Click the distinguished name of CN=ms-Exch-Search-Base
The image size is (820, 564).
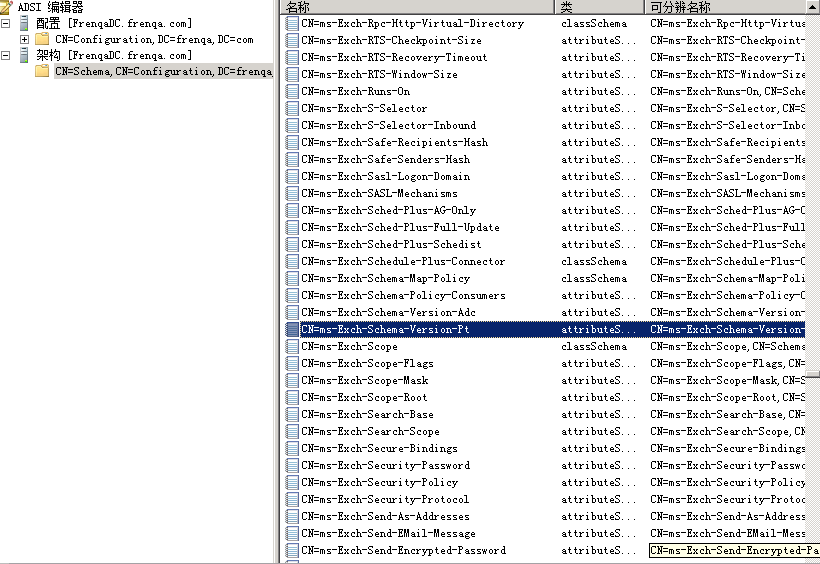click(727, 414)
